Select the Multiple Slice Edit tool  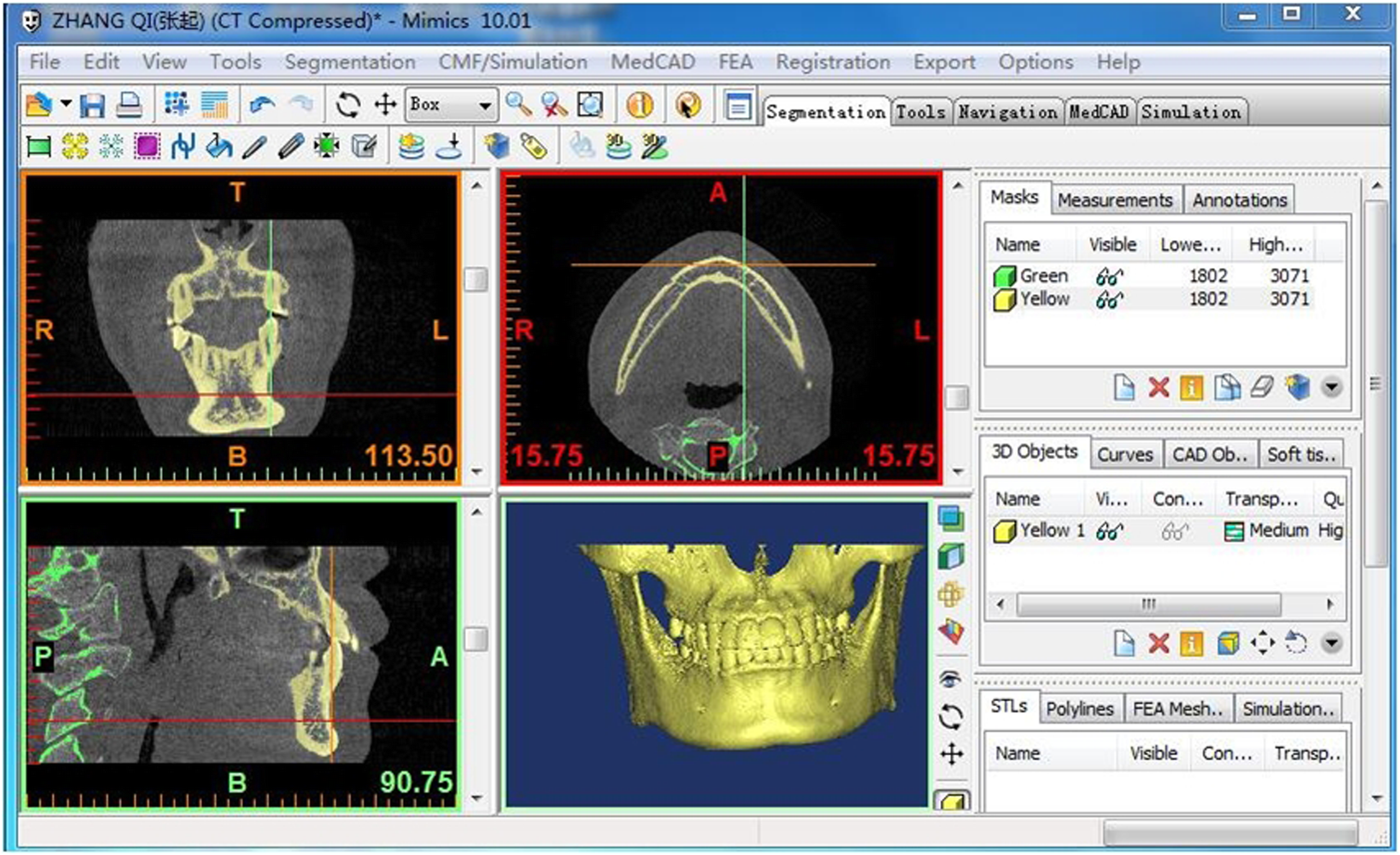(x=291, y=147)
